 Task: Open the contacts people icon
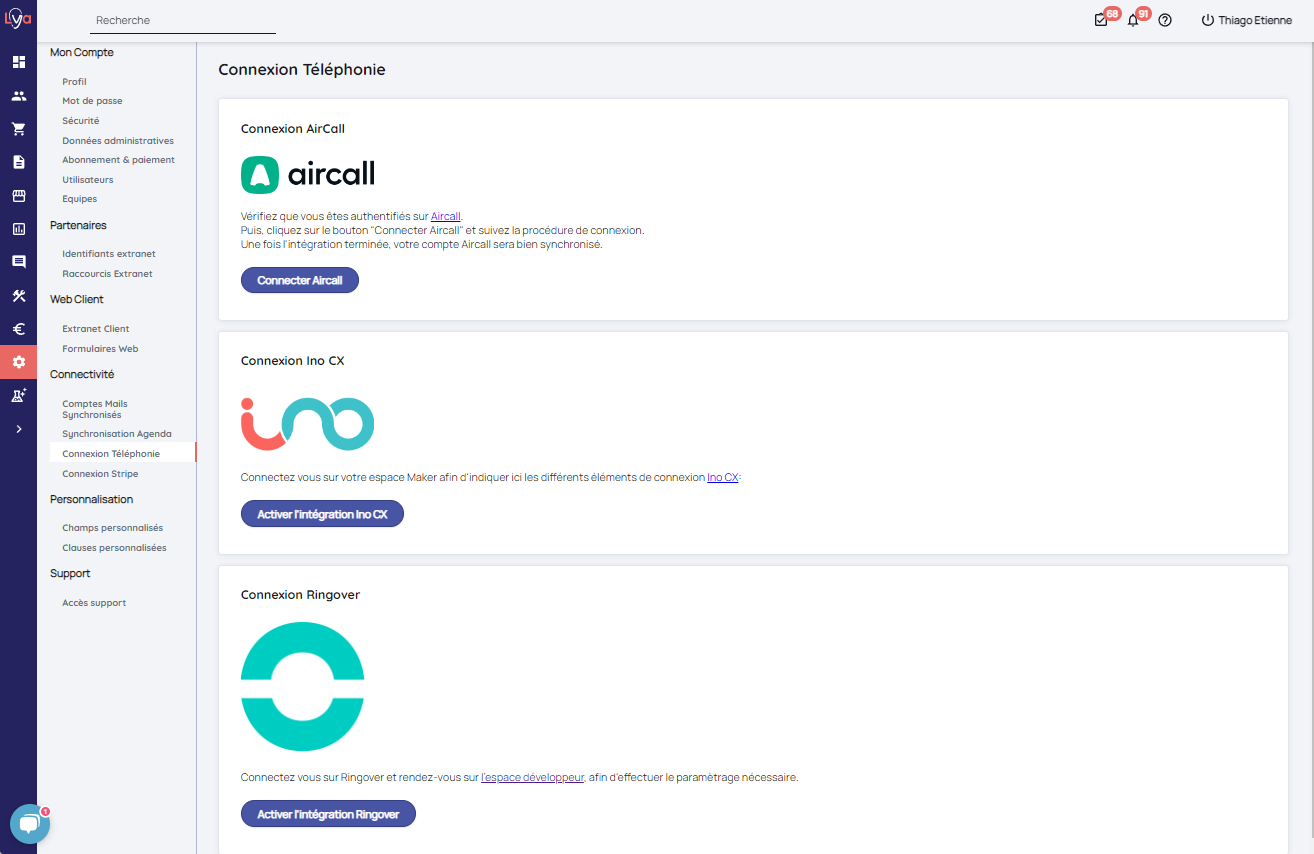tap(18, 96)
